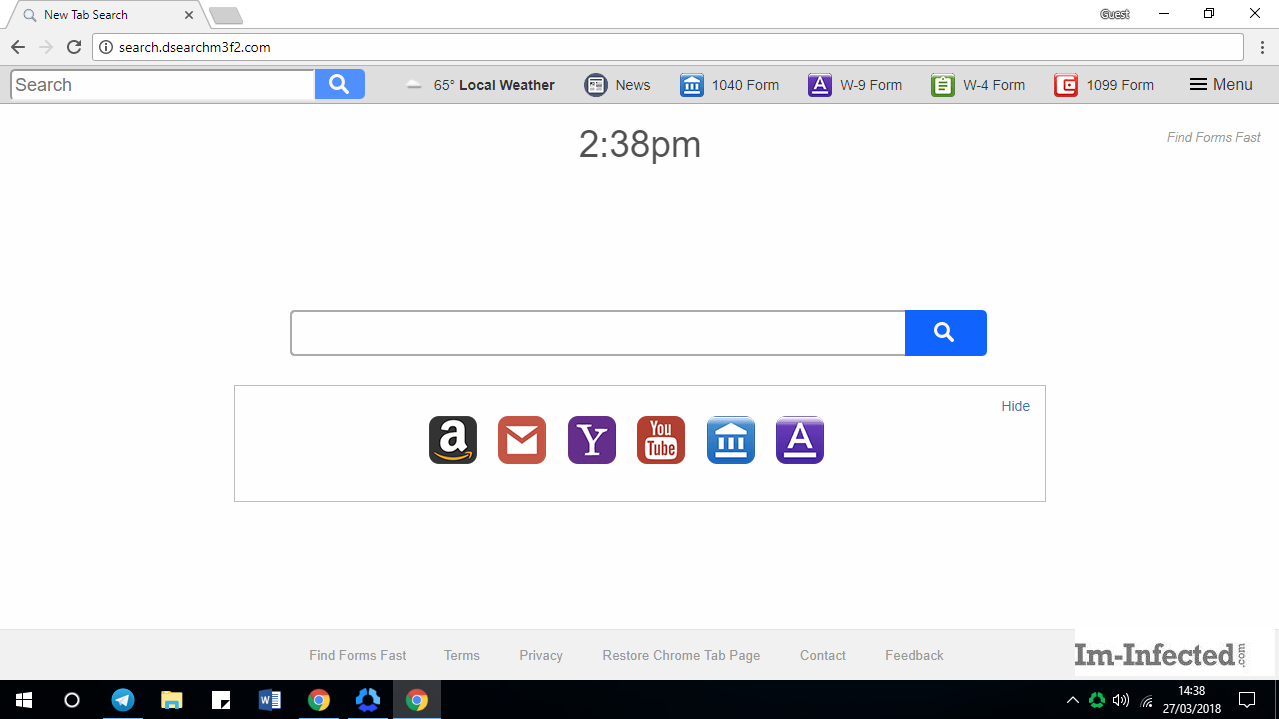Open the hamburger Menu on the toolbar
This screenshot has width=1279, height=719.
(x=1220, y=85)
